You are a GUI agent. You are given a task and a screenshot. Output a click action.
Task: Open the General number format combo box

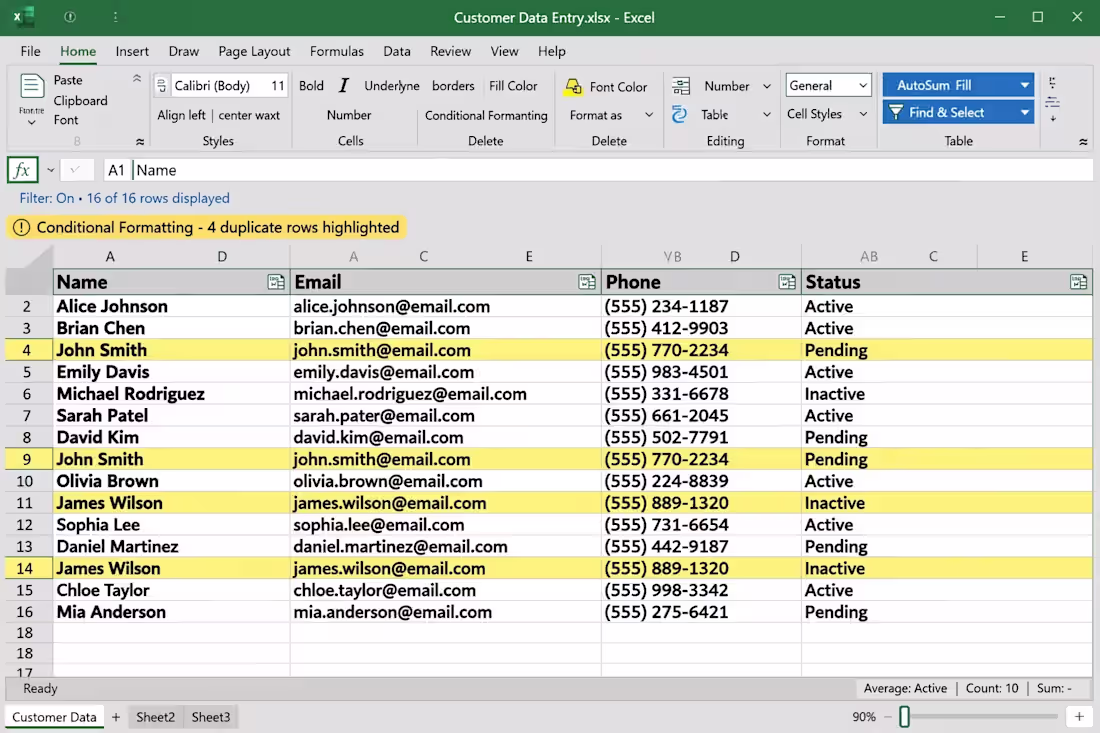click(x=829, y=86)
